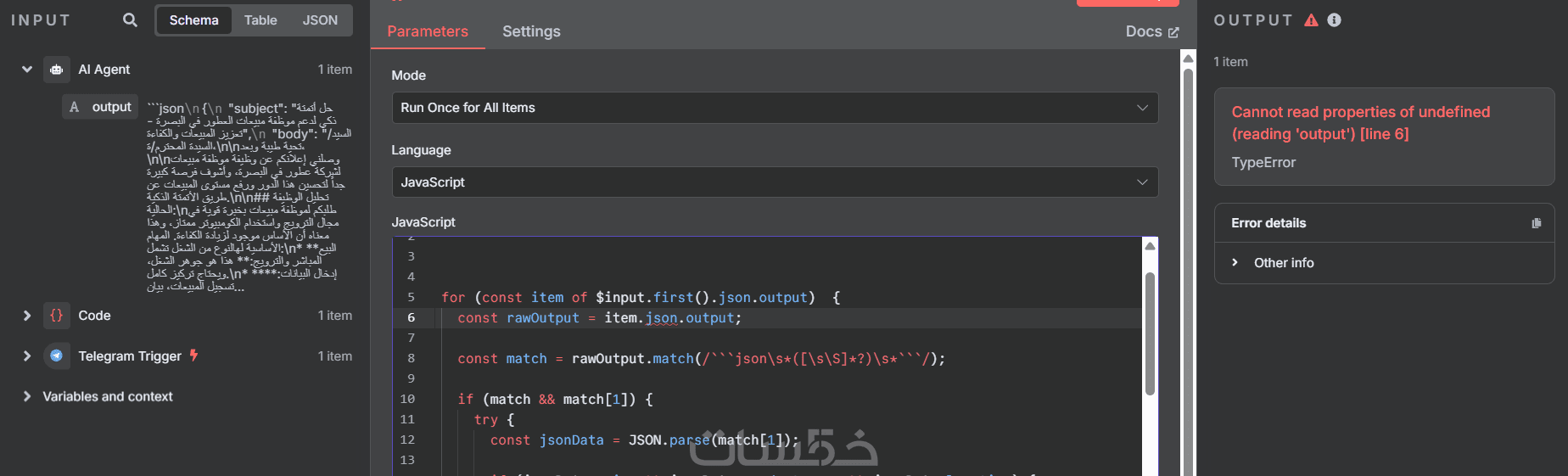The height and width of the screenshot is (476, 1568).
Task: Click the search icon in the Input panel
Action: pos(130,20)
